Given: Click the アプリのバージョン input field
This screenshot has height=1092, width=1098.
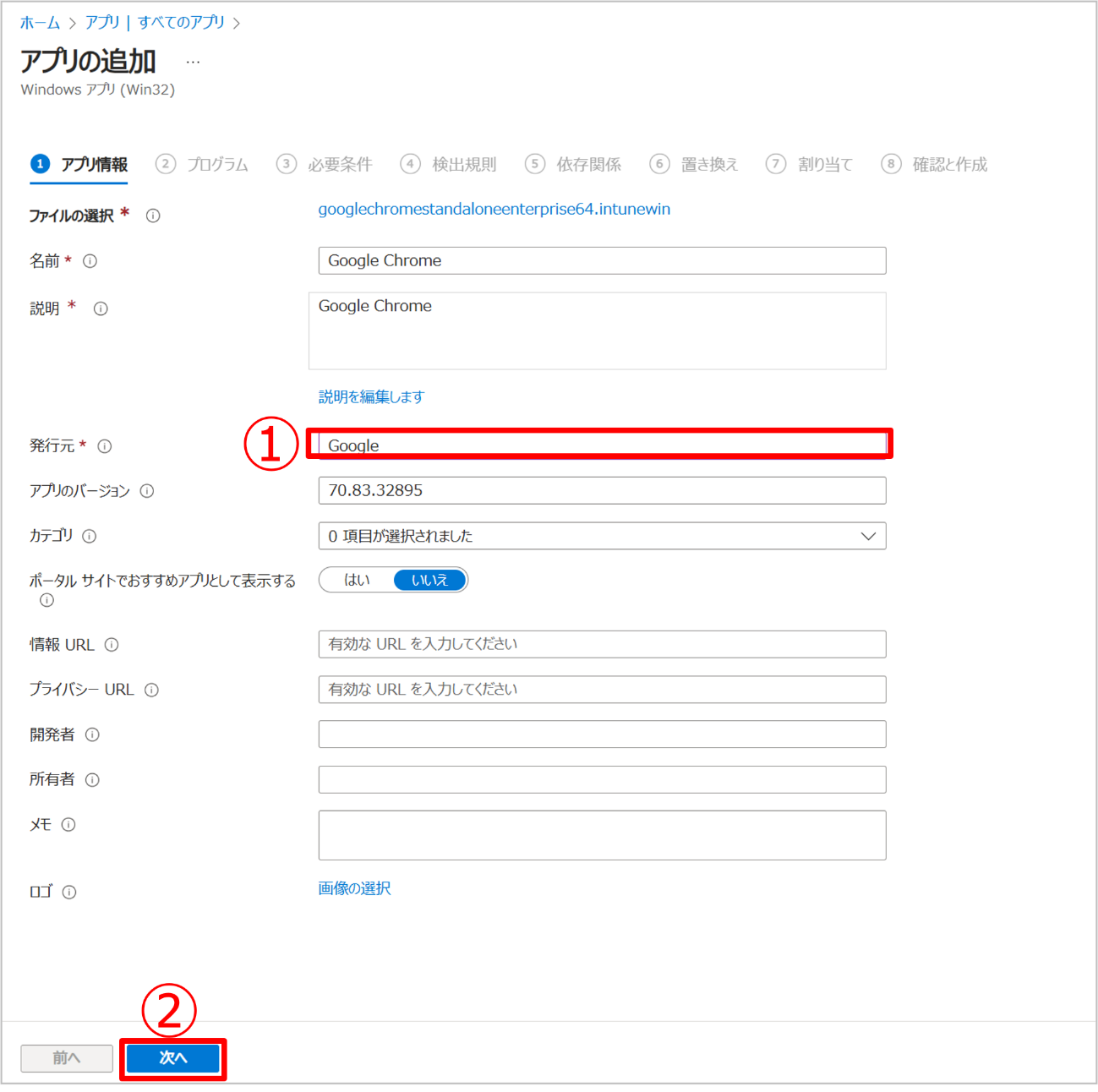Looking at the screenshot, I should click(x=602, y=490).
